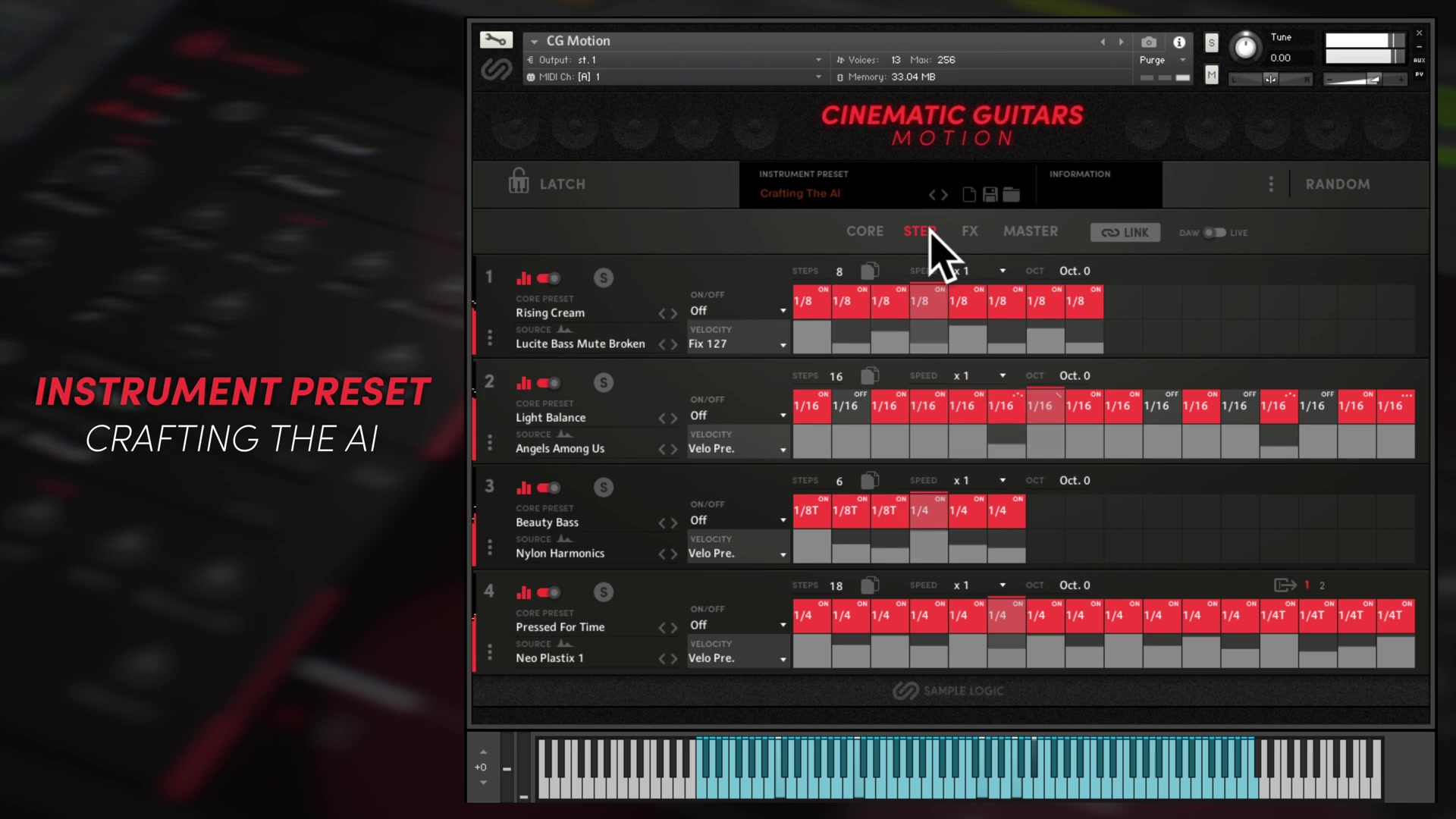Solo core 4 with S button
This screenshot has height=819, width=1456.
point(604,591)
